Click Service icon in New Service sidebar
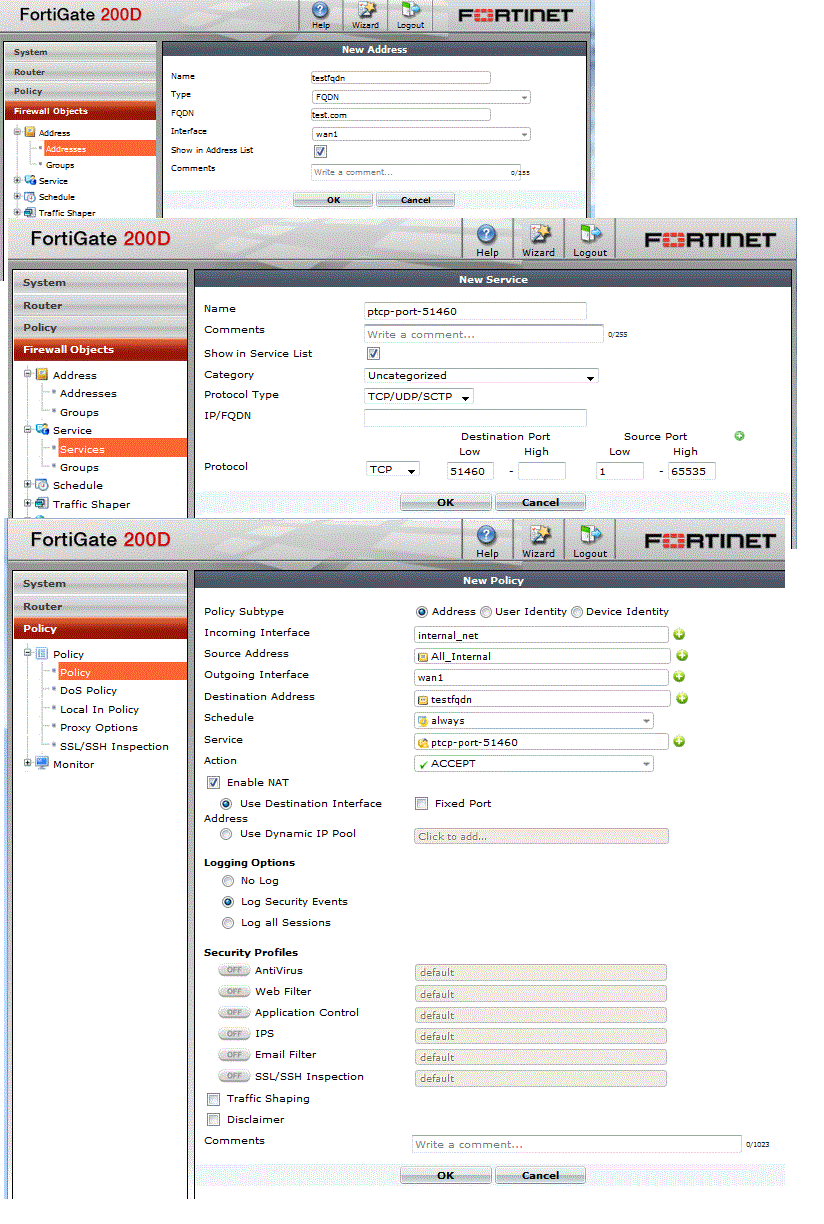 42,430
